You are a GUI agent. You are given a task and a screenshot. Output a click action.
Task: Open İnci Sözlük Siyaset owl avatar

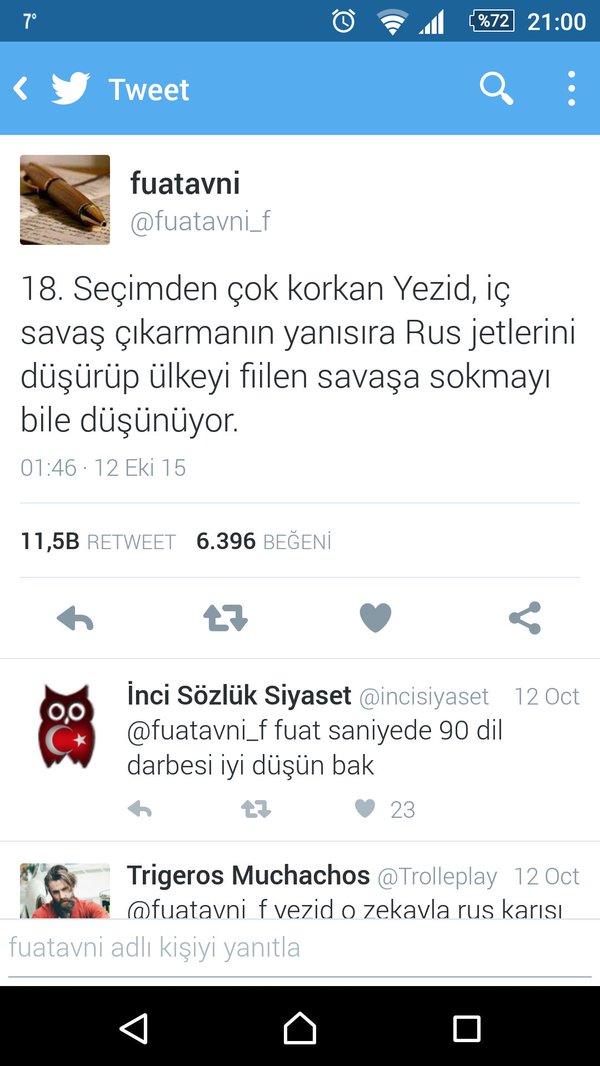pos(66,726)
